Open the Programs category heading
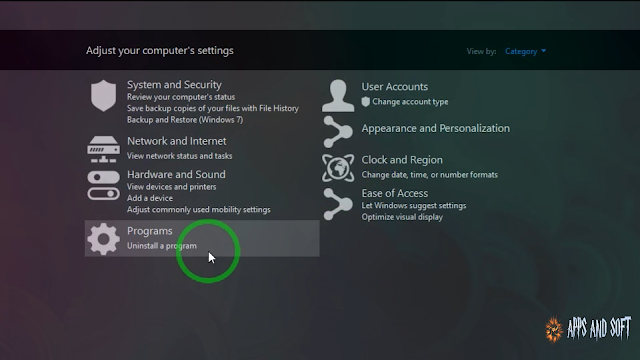Image resolution: width=640 pixels, height=360 pixels. point(149,231)
